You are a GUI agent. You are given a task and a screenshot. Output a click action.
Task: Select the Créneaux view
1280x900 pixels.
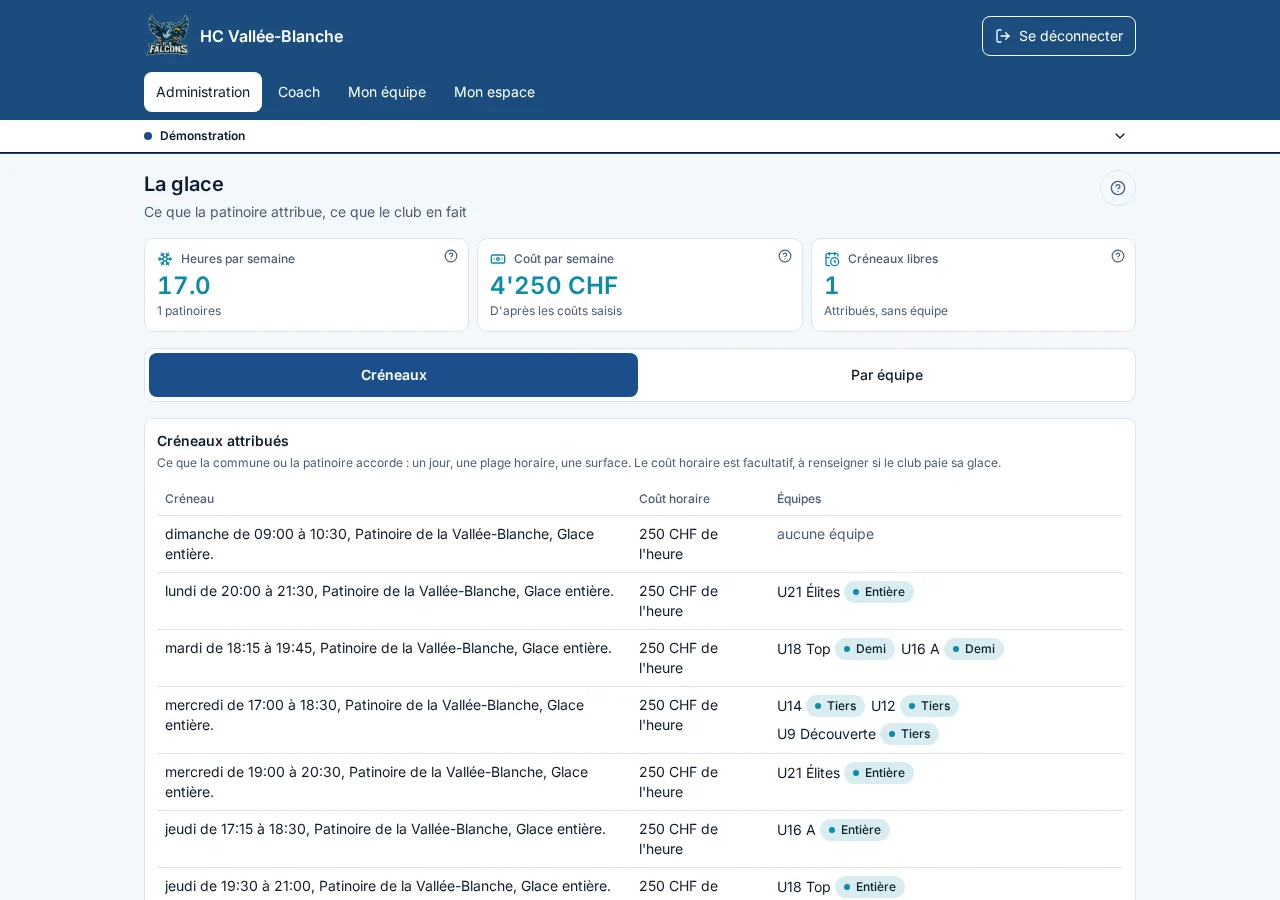[x=393, y=375]
